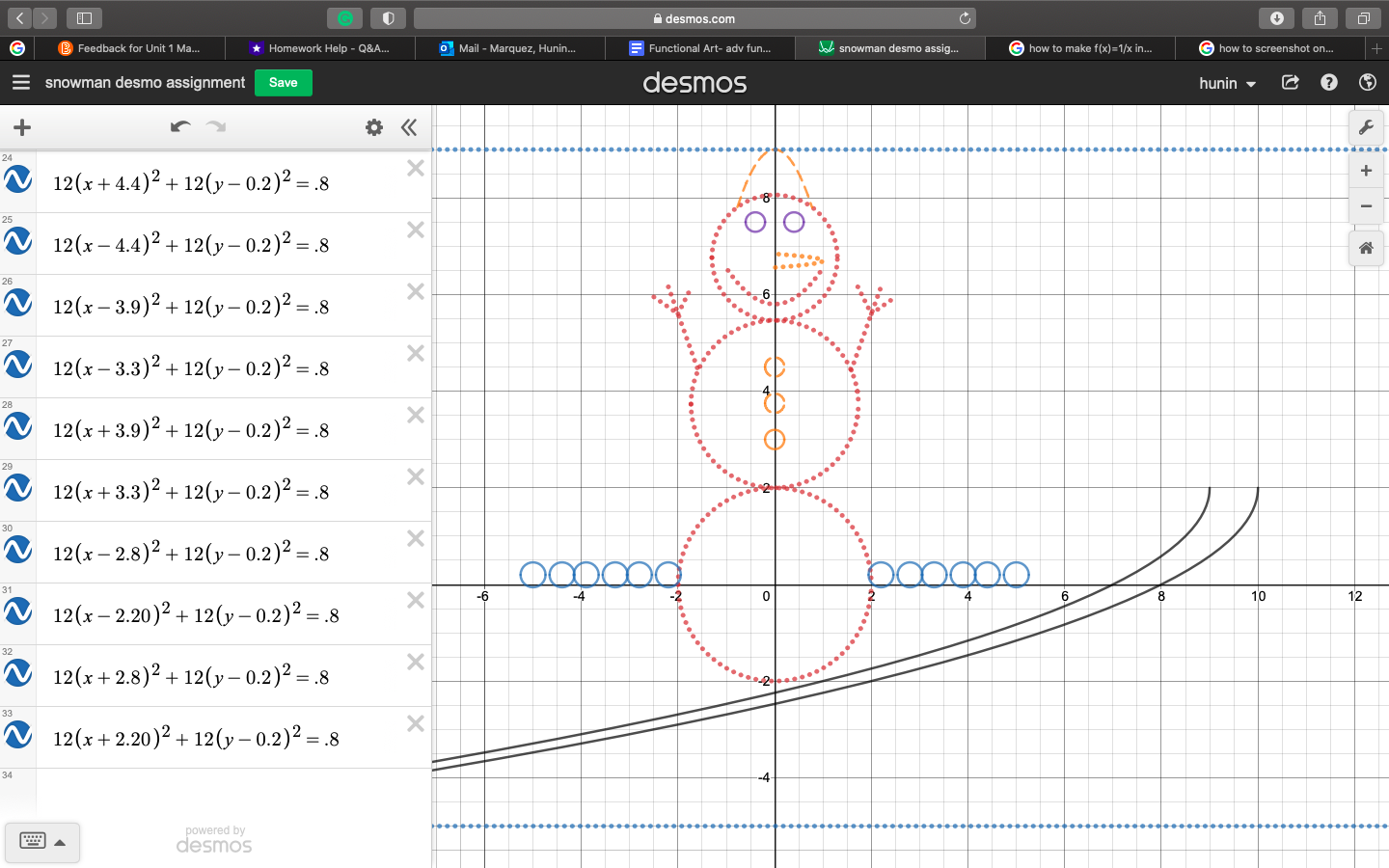Screen dimensions: 1389x868
Task: Open the hunin account dropdown
Action: point(1227,84)
